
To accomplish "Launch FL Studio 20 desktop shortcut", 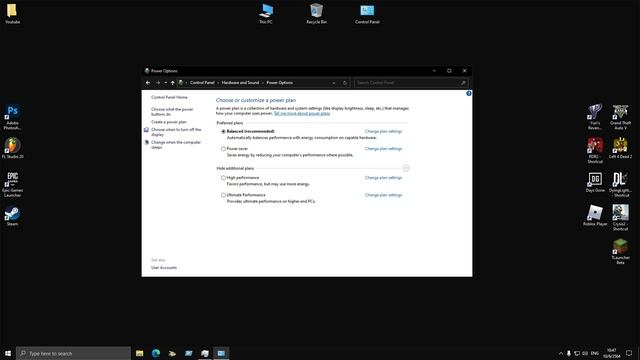I will coord(12,148).
